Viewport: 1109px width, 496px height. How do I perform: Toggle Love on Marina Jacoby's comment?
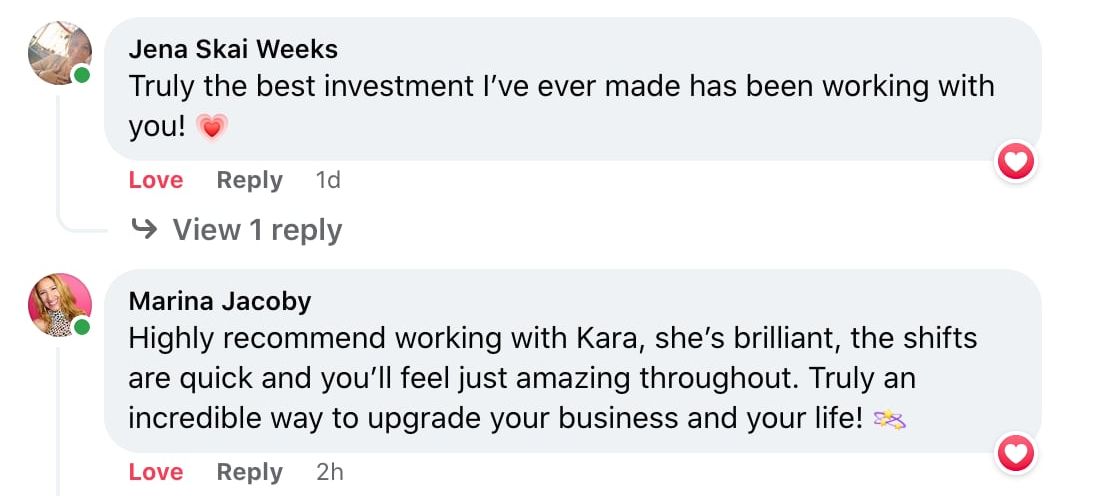(x=156, y=472)
